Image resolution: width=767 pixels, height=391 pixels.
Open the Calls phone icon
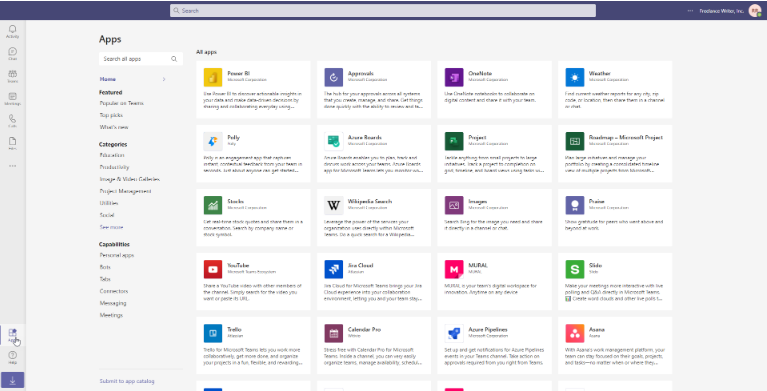tap(13, 119)
